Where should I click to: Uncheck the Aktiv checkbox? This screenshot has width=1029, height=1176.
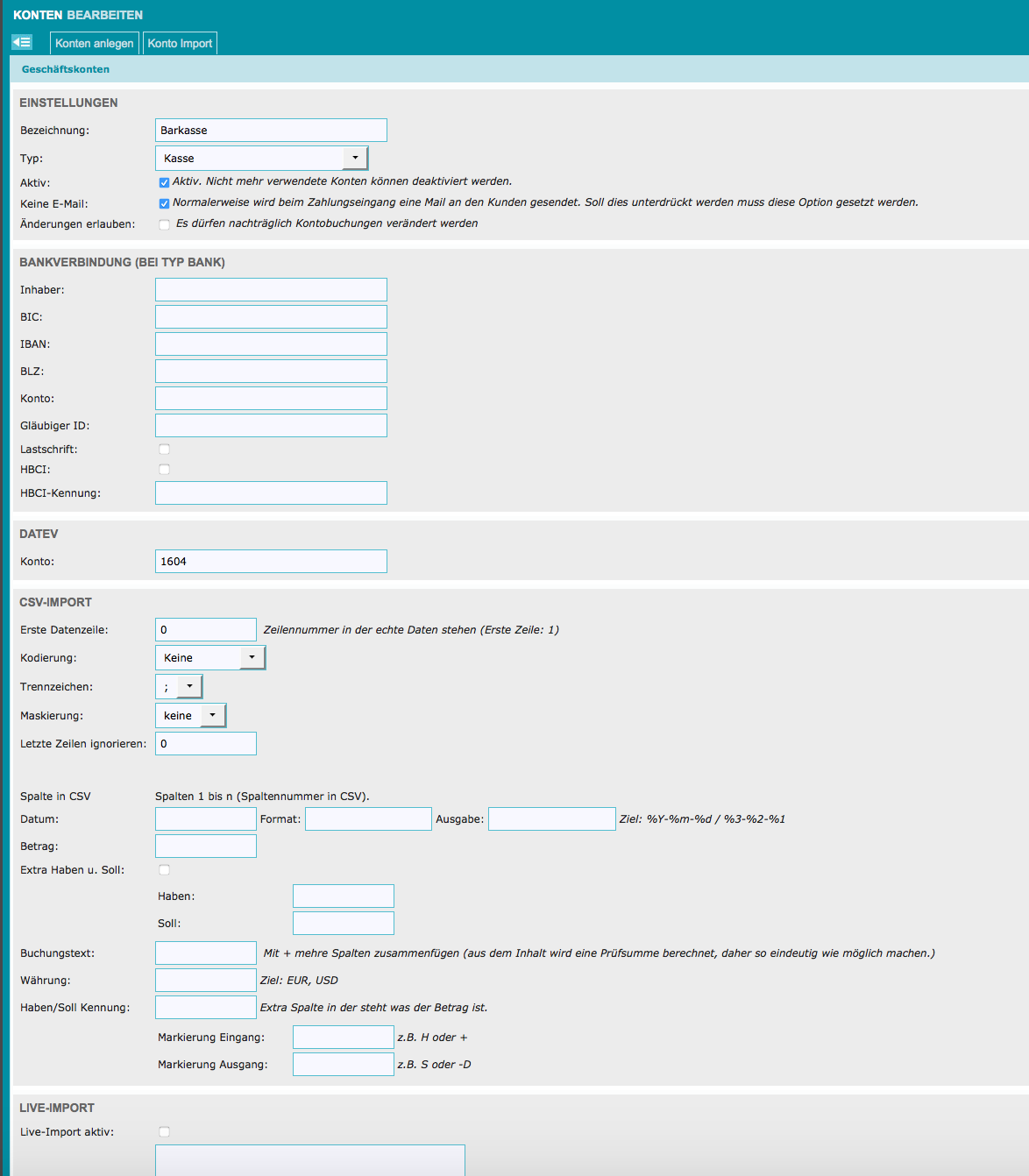point(164,182)
